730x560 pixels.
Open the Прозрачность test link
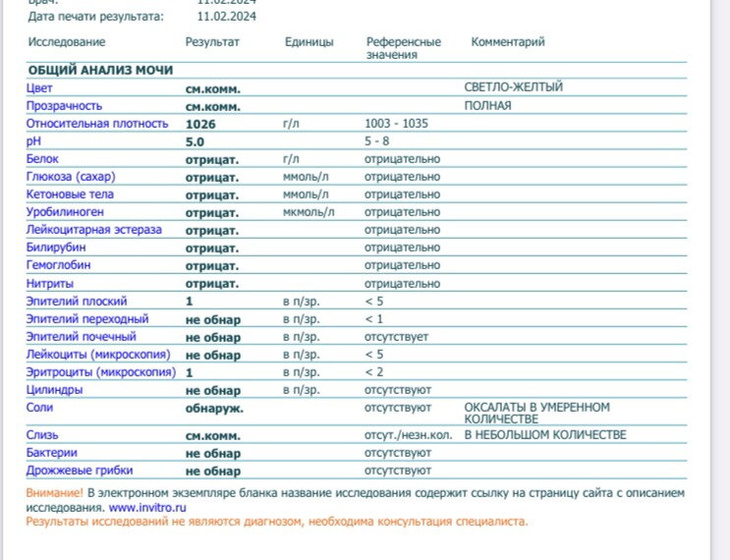click(x=64, y=106)
